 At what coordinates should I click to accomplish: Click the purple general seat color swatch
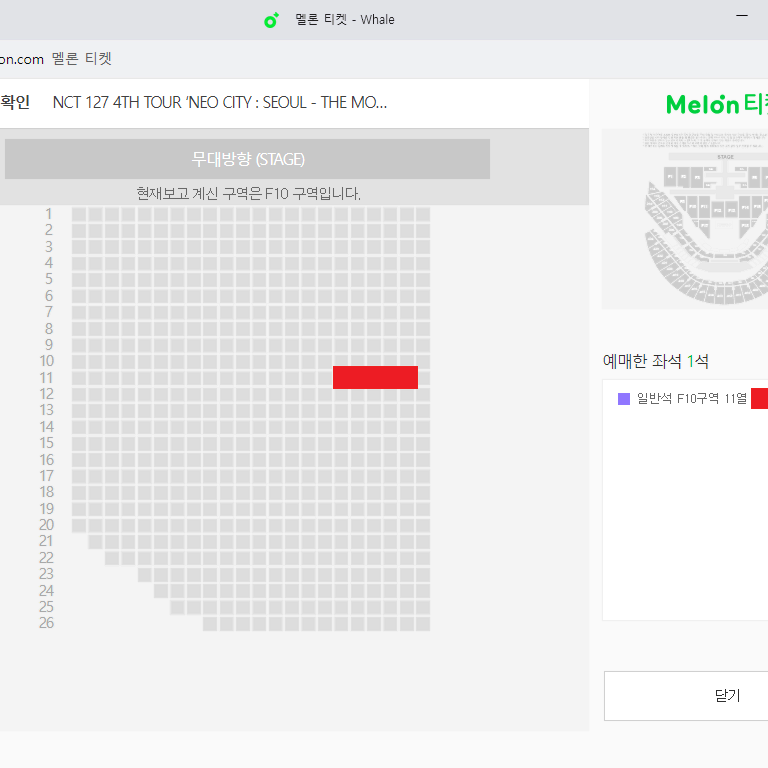pyautogui.click(x=624, y=399)
